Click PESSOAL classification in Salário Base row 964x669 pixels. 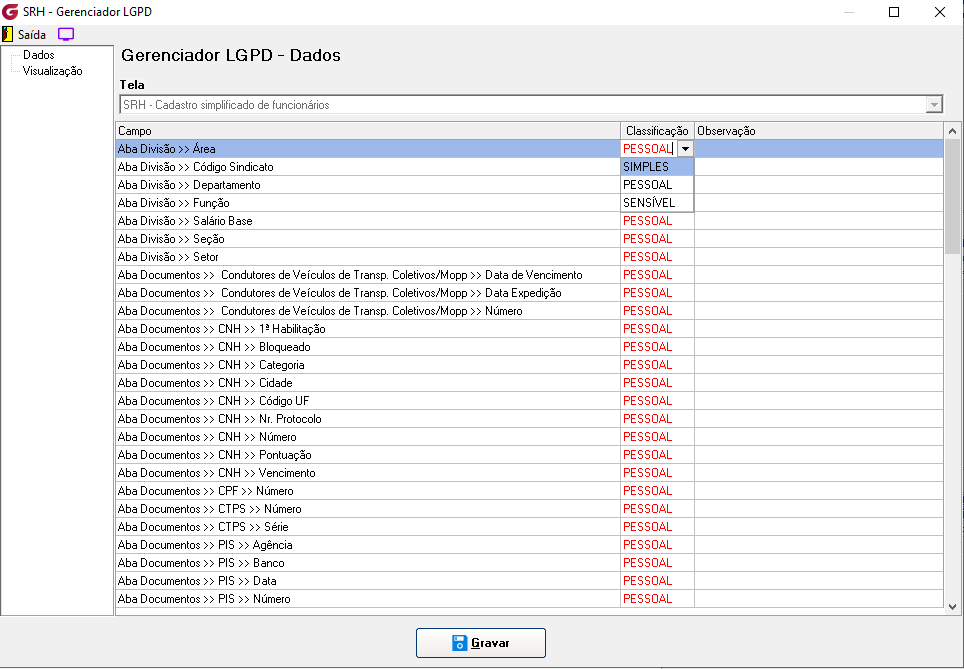657,221
